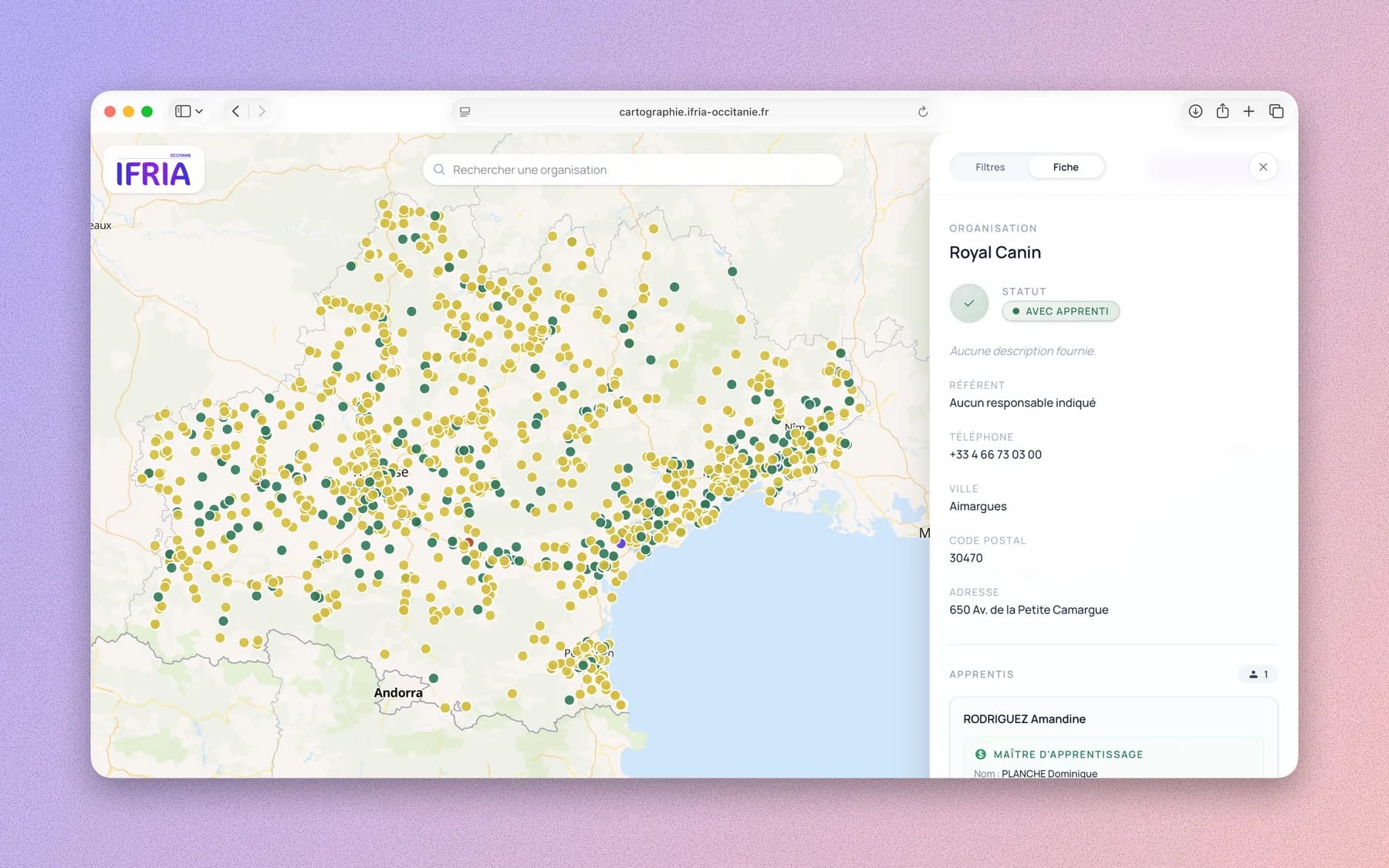Open a new tab with the plus icon
1389x868 pixels.
1249,111
